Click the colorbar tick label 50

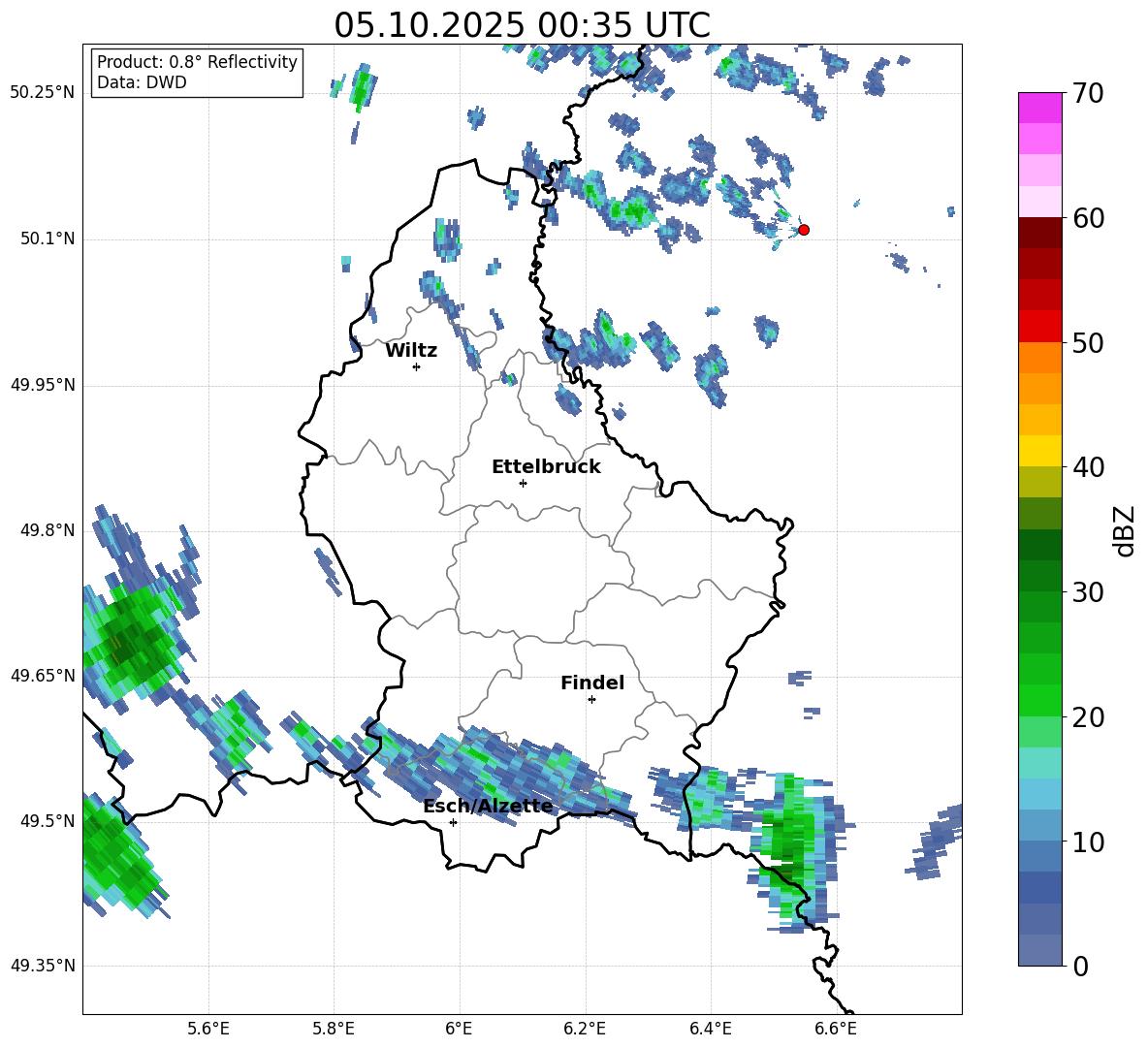click(1088, 343)
